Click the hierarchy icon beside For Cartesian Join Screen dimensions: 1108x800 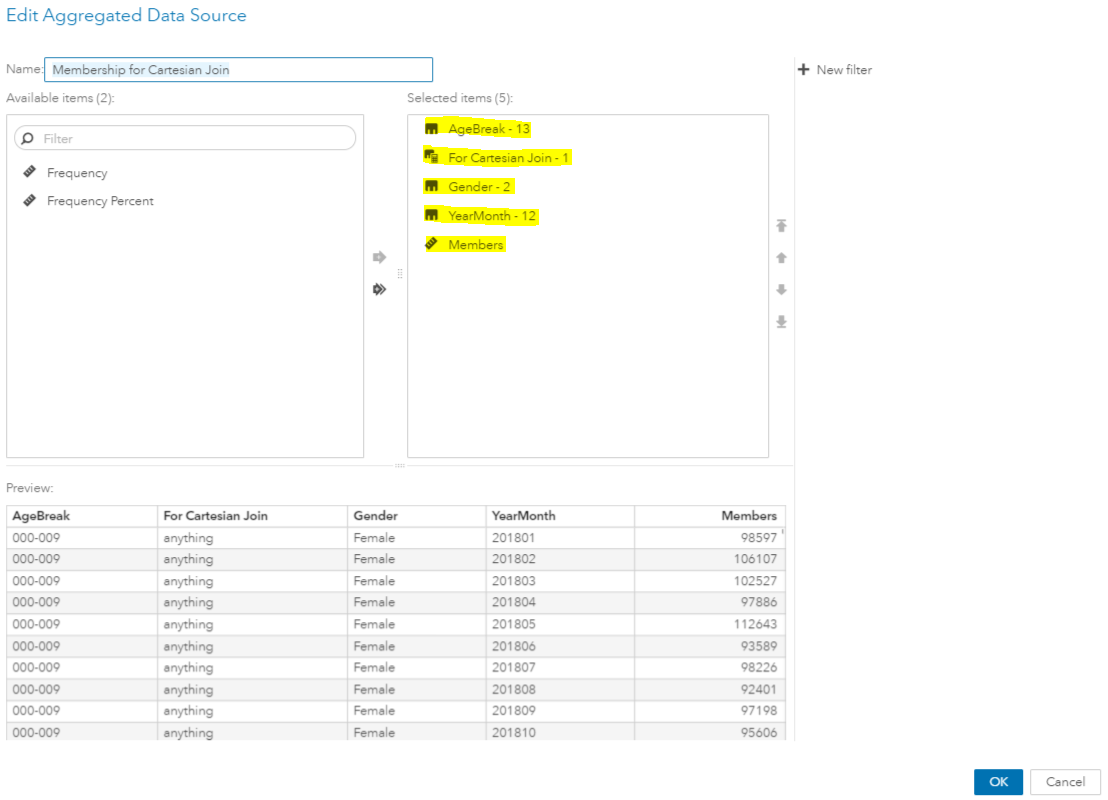coord(432,157)
